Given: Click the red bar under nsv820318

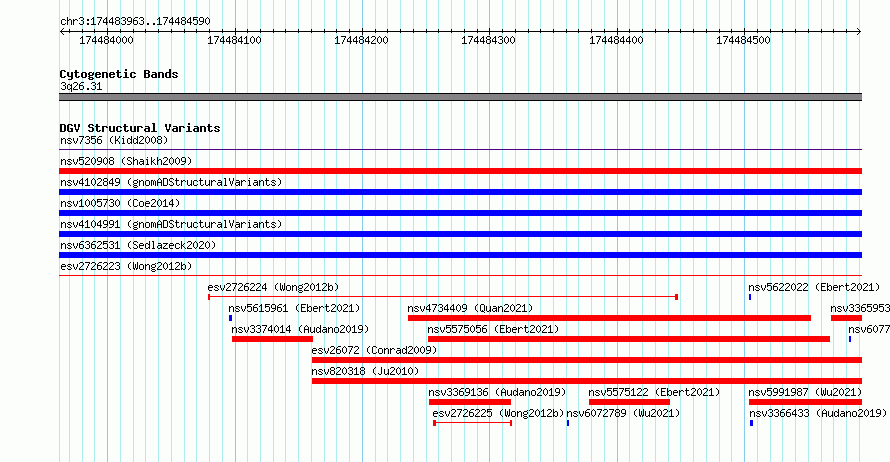Looking at the screenshot, I should click(587, 381).
